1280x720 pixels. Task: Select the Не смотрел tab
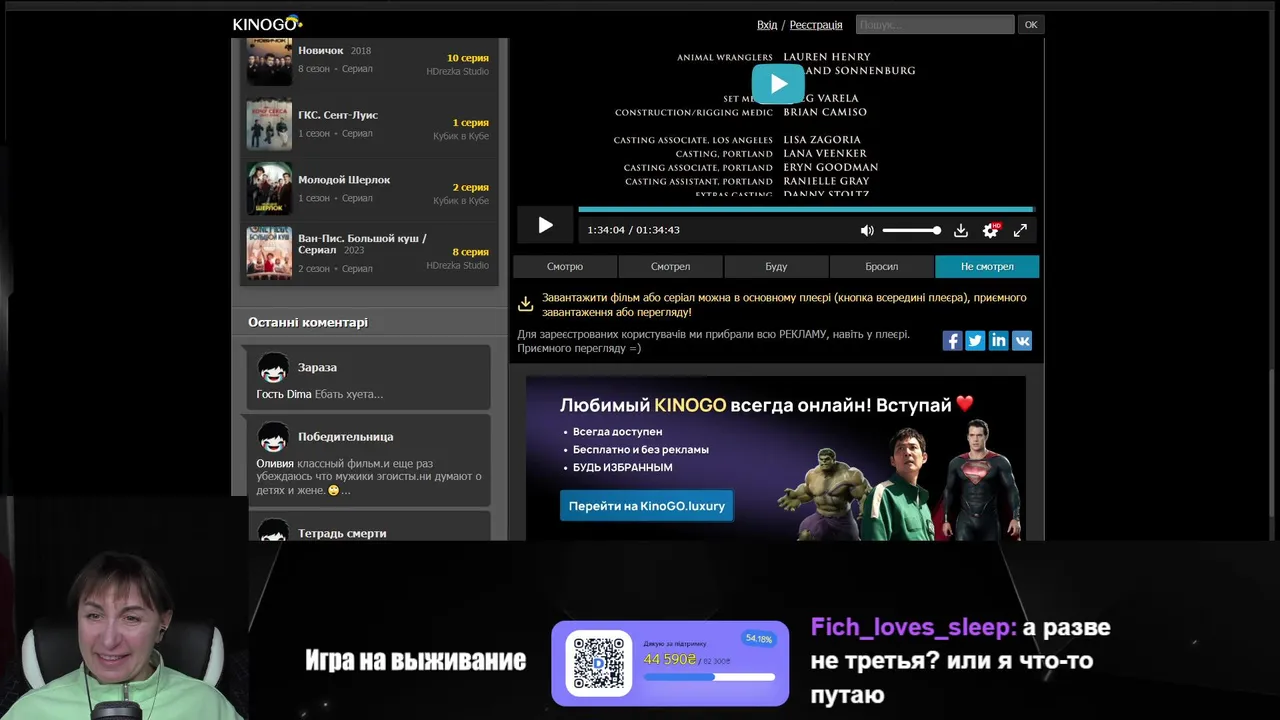click(987, 266)
